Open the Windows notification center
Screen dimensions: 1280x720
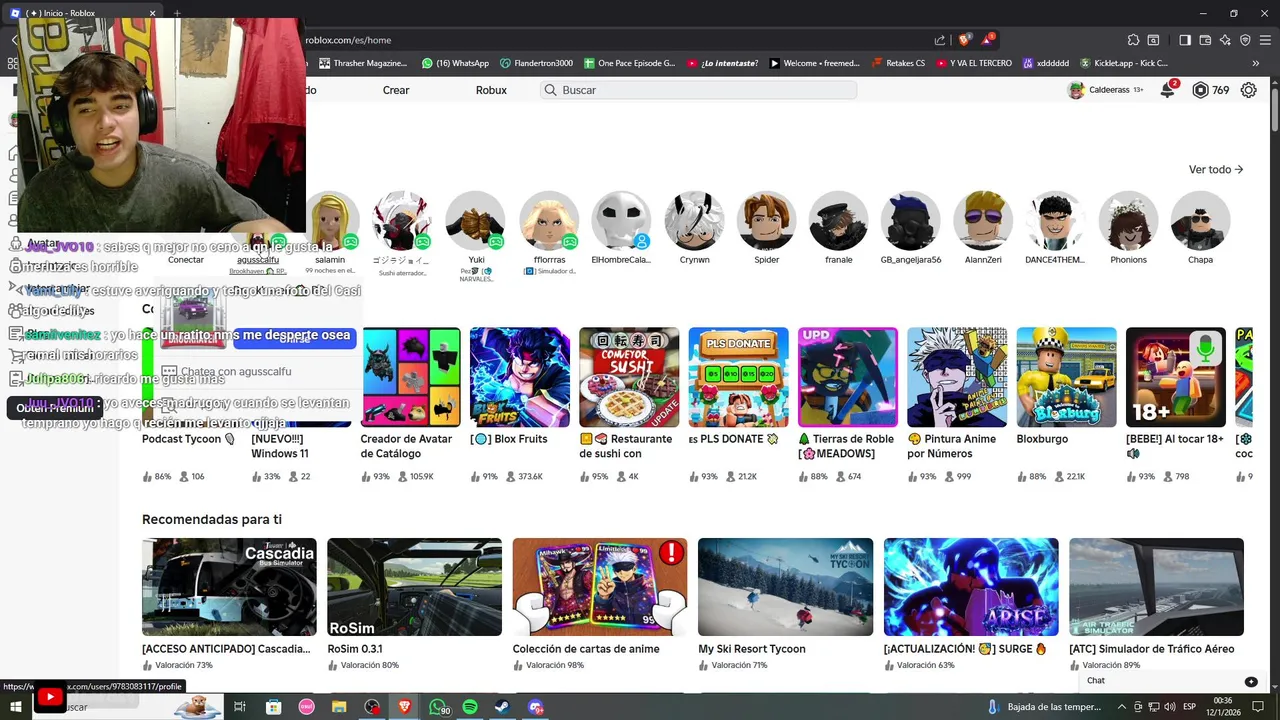tap(1257, 707)
